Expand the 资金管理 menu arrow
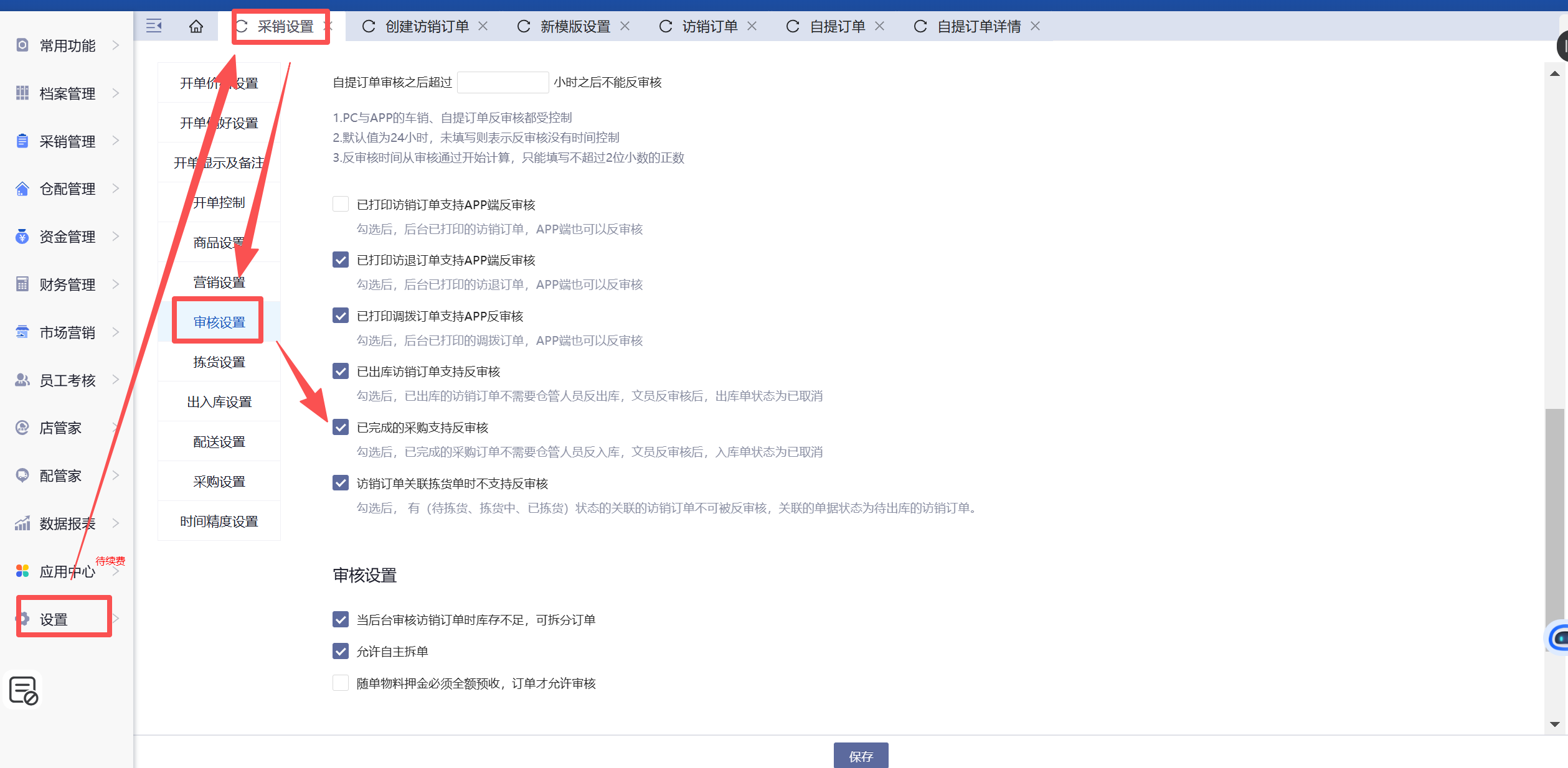Viewport: 1568px width, 768px height. pyautogui.click(x=116, y=236)
